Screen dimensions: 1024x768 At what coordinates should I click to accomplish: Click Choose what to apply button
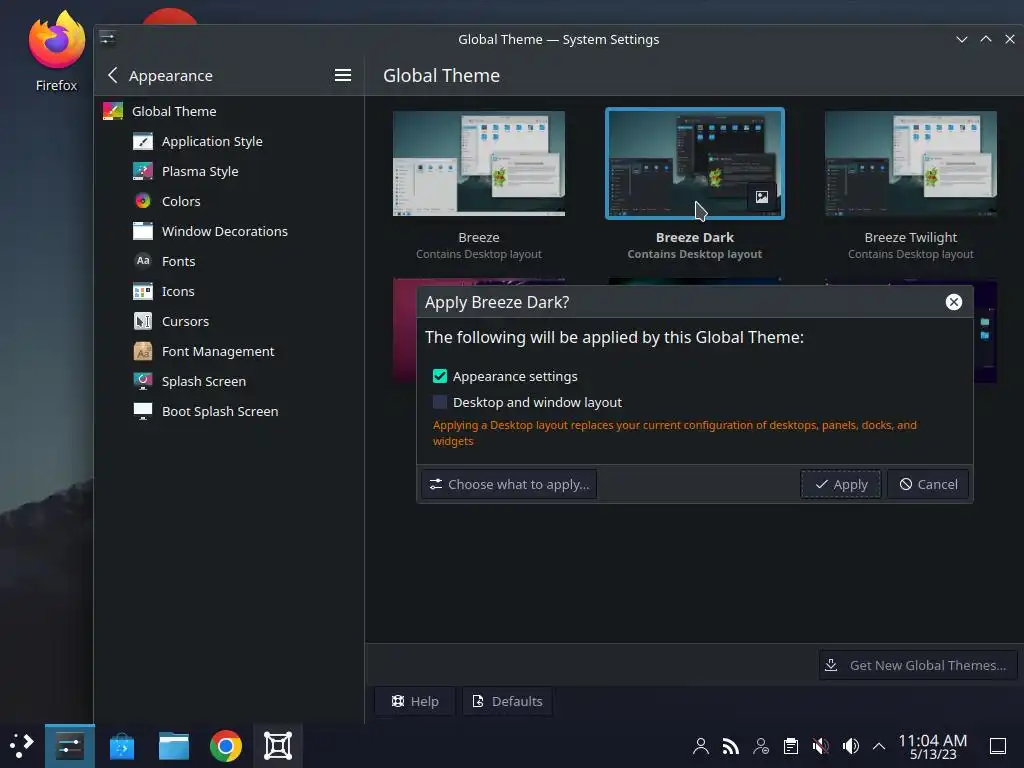tap(509, 485)
